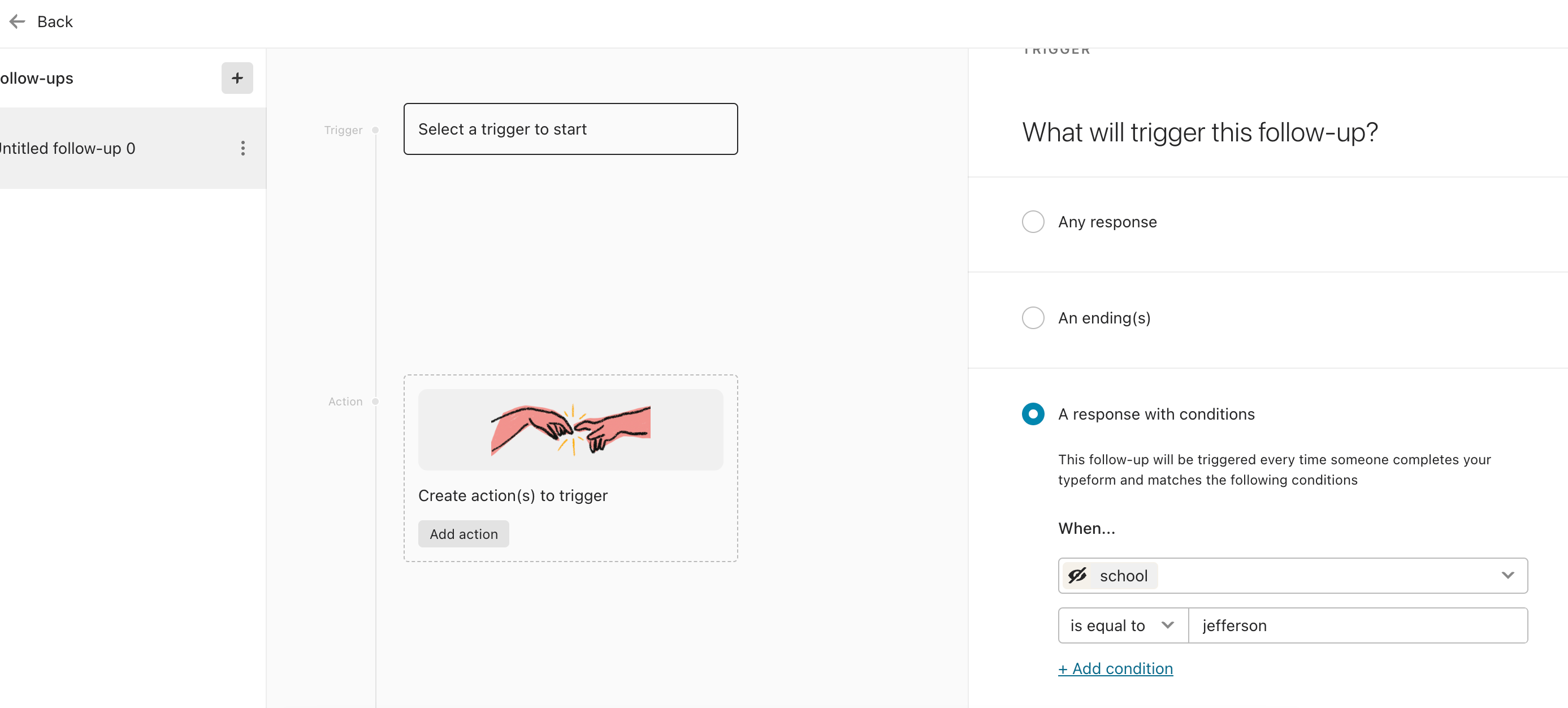Click the touching hands illustration
1568x708 pixels.
[x=570, y=429]
